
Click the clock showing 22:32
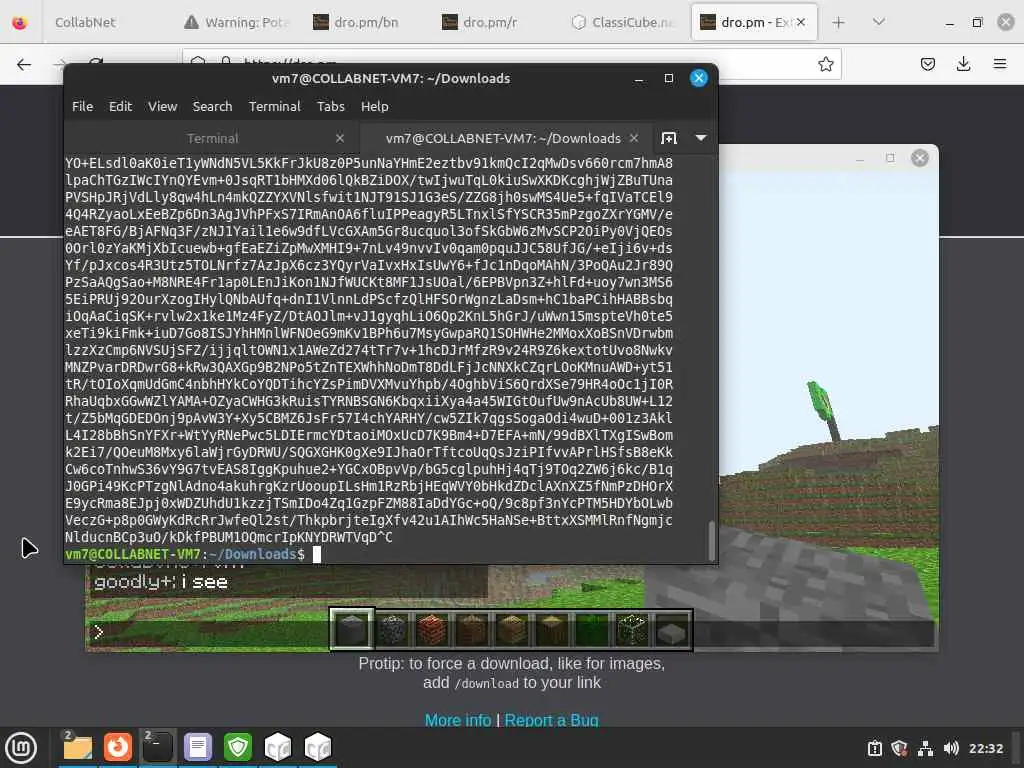coord(985,748)
